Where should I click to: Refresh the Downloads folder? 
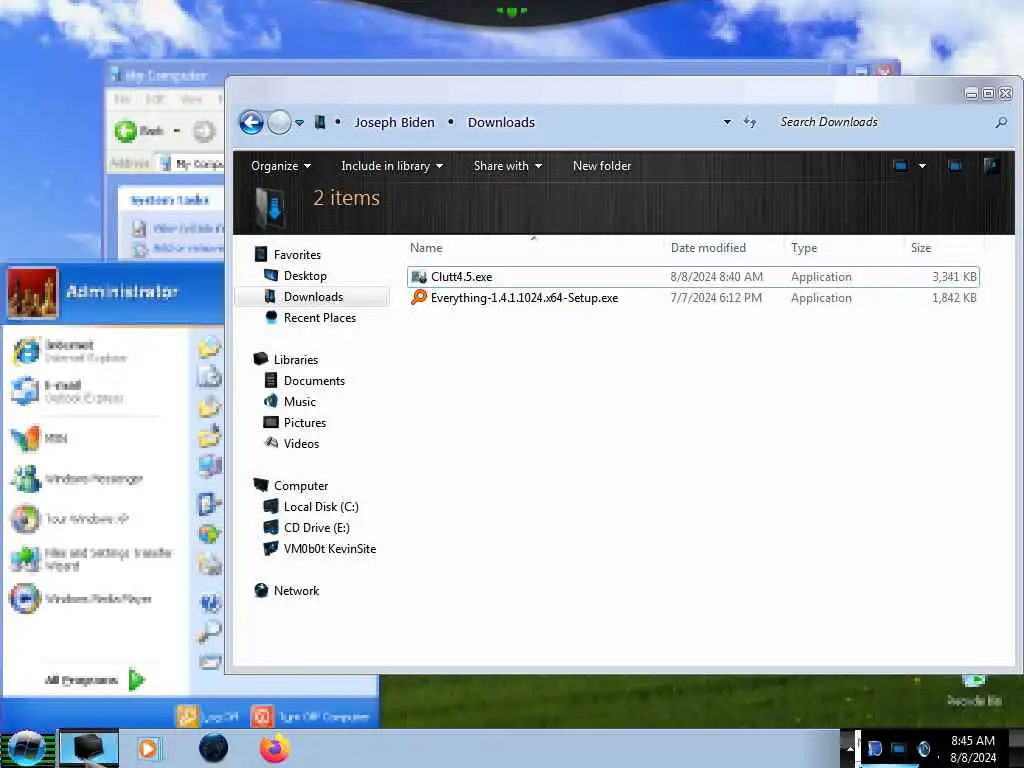(x=750, y=122)
